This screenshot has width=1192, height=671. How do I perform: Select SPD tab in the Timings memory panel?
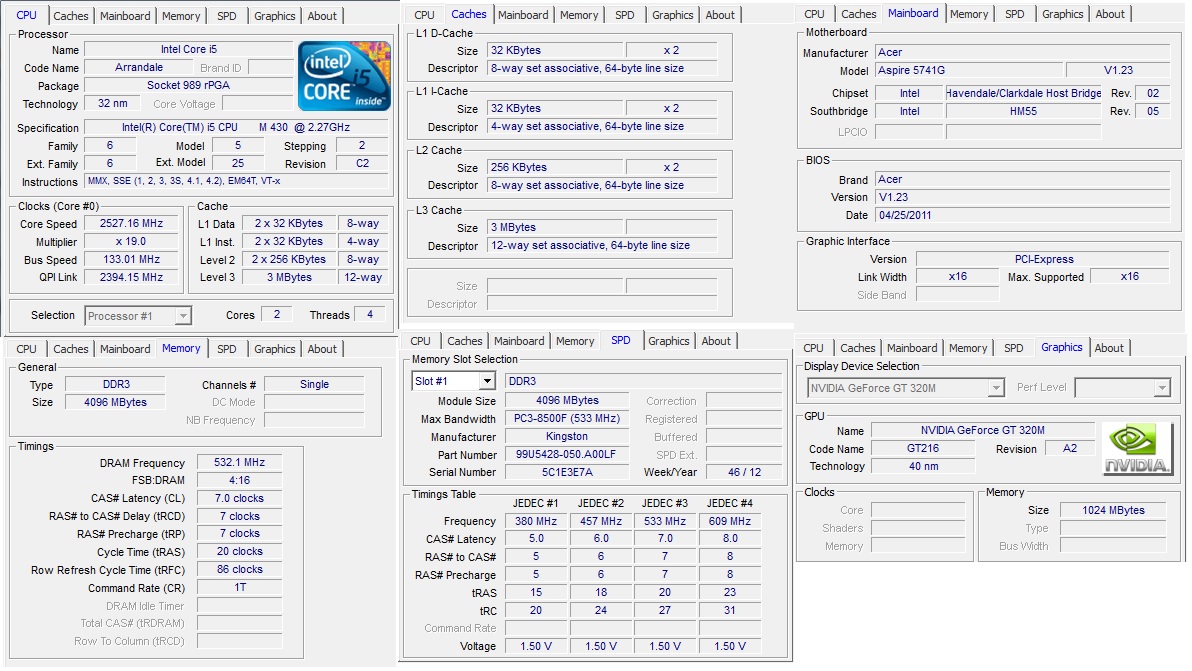click(x=227, y=350)
